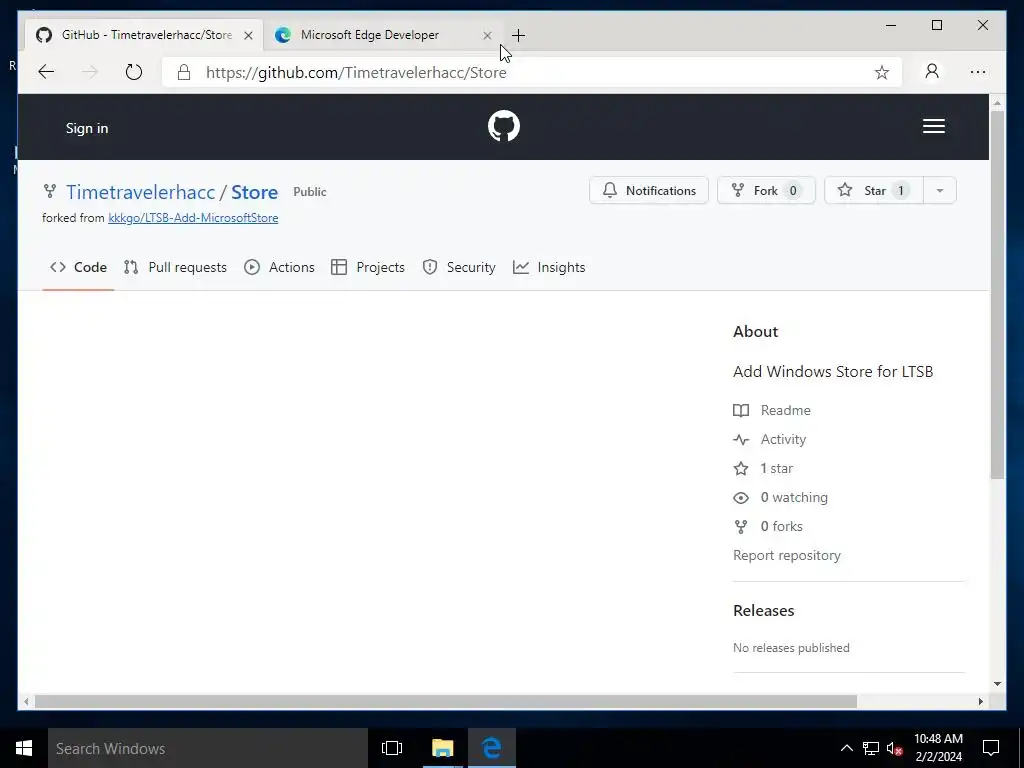Fork the repository with Fork button

[x=766, y=191]
